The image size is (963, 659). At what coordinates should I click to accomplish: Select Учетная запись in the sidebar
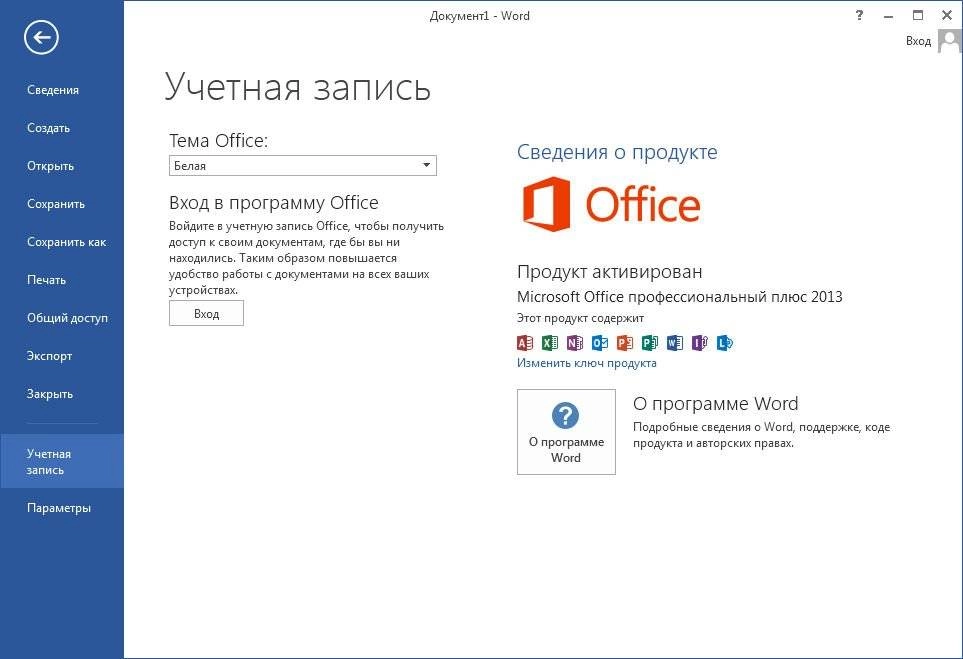(x=62, y=461)
